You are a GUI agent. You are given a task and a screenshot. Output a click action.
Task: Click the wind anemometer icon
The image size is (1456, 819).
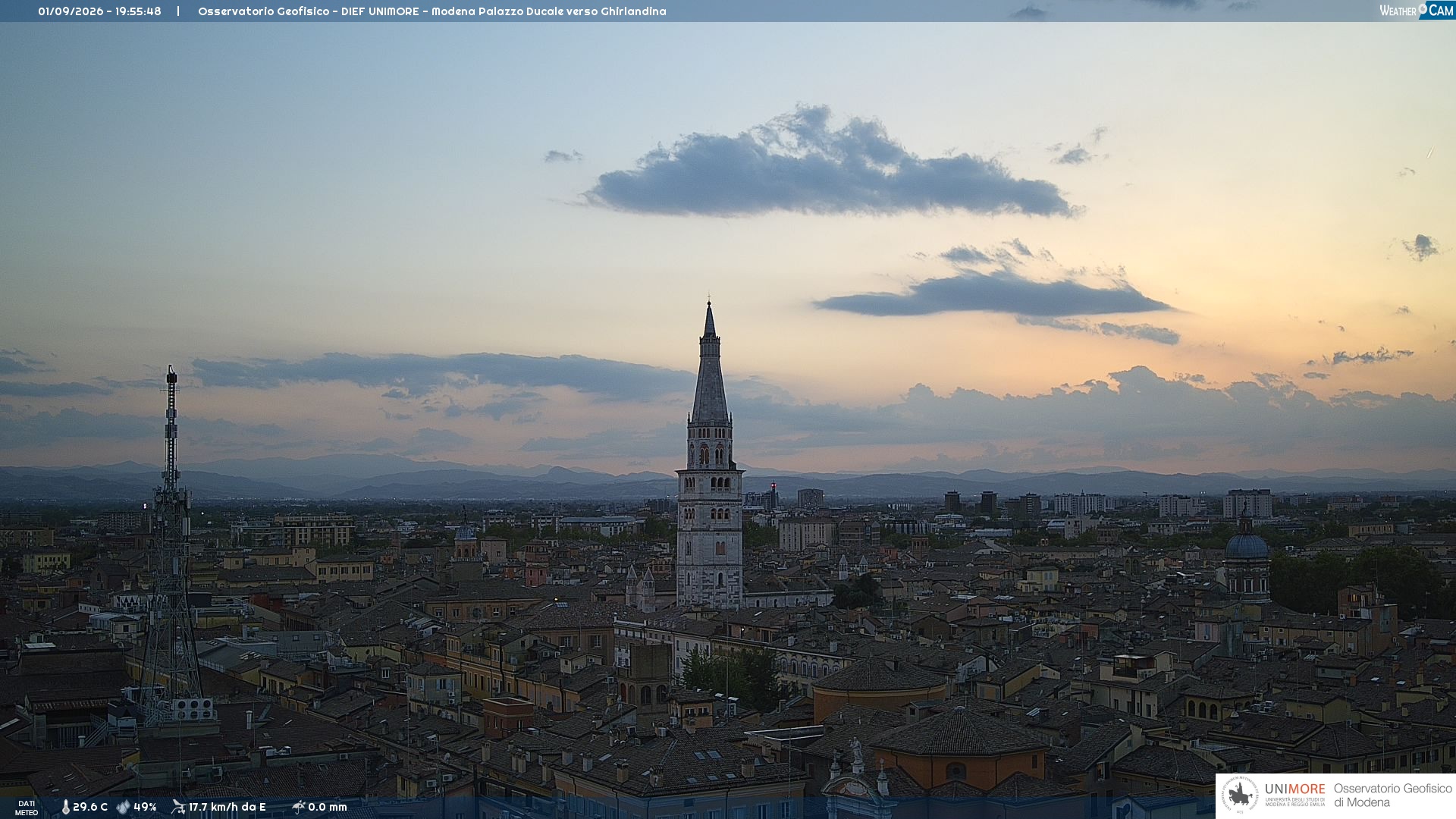[179, 807]
